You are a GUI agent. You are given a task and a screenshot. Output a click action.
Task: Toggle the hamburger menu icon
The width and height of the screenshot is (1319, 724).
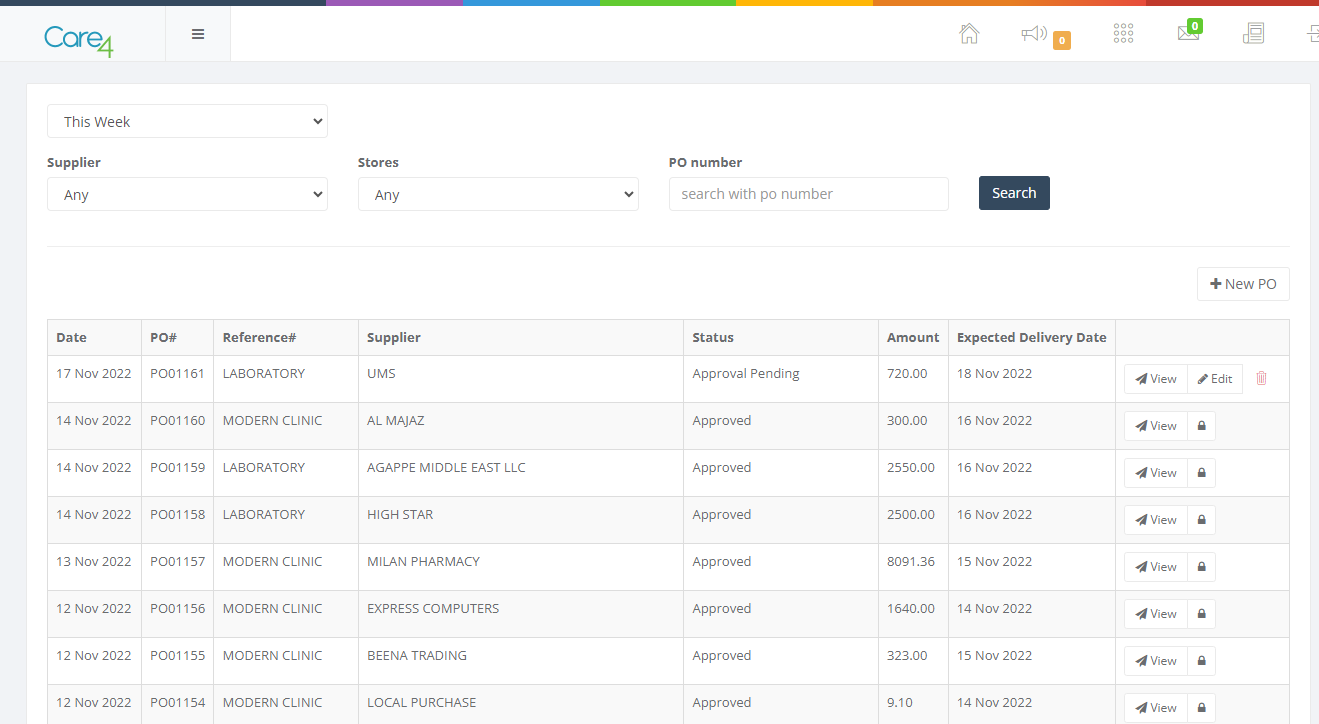coord(198,34)
